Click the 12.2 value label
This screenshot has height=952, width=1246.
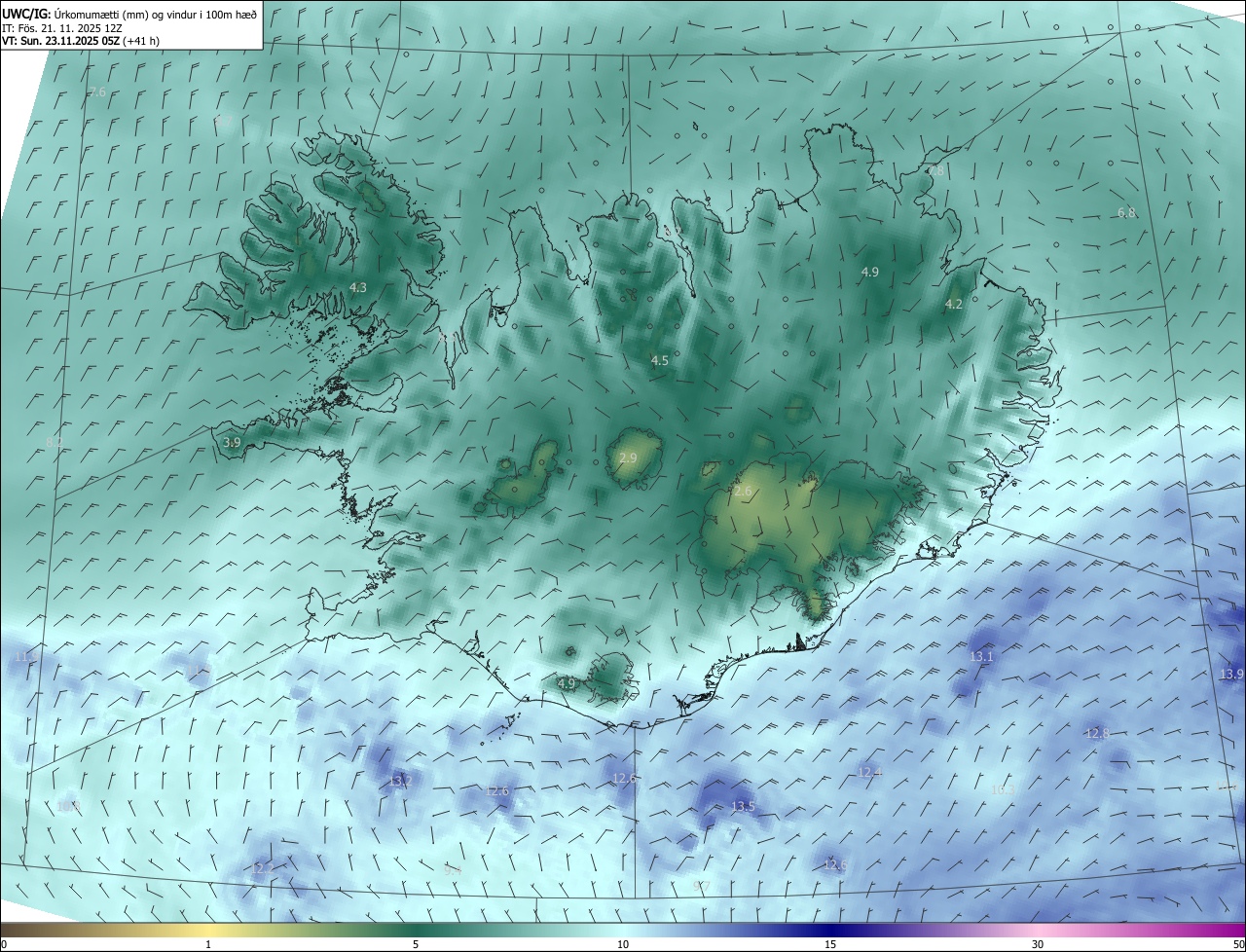point(263,867)
